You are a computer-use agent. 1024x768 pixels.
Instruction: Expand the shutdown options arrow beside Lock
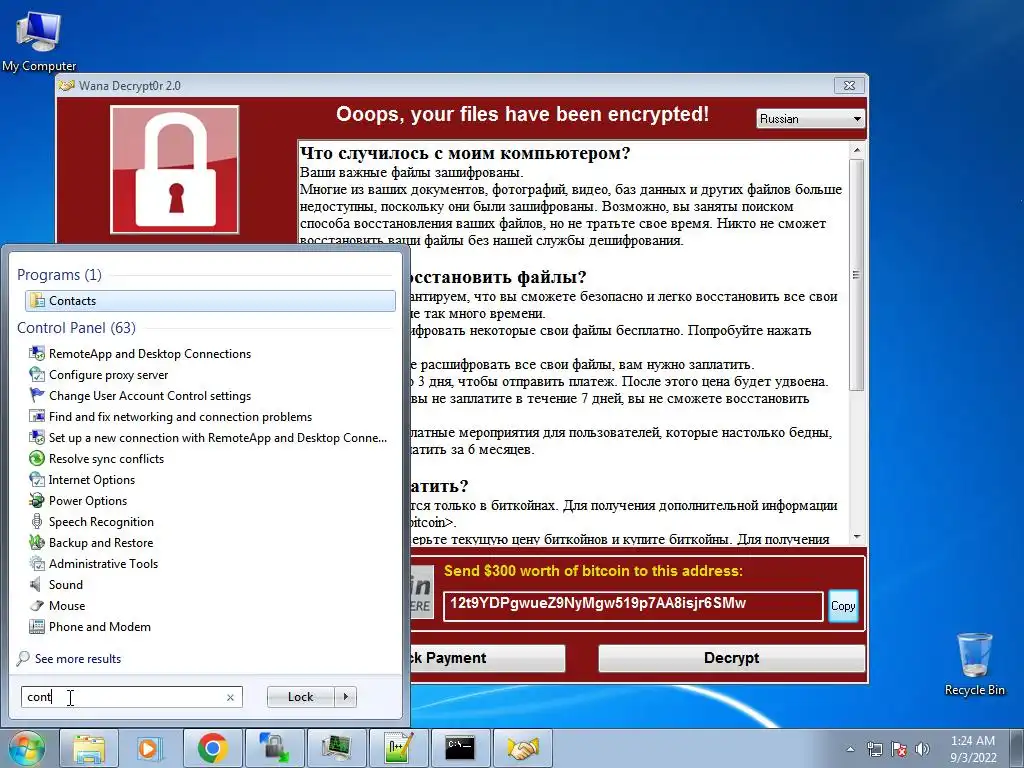point(345,697)
